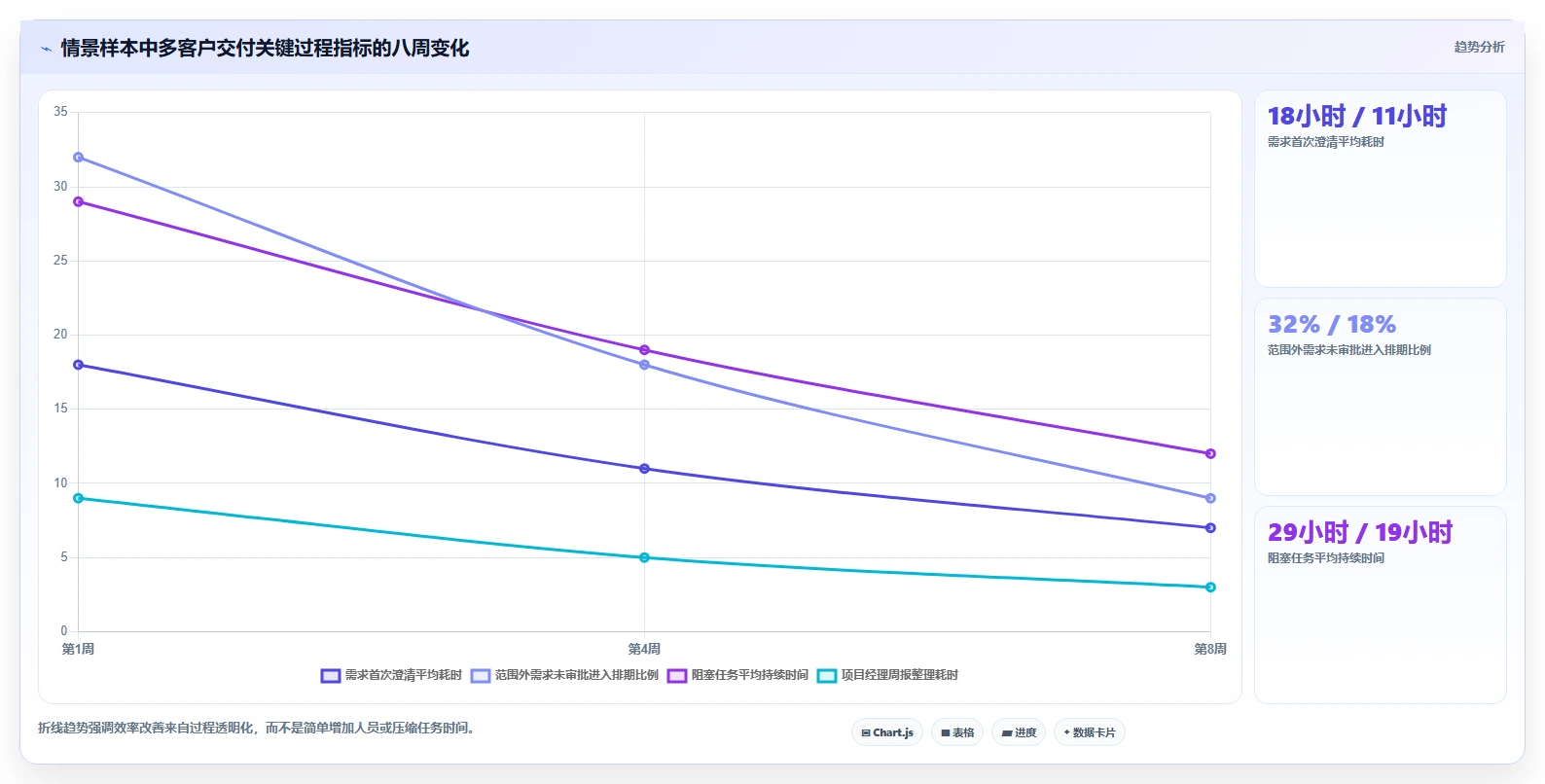
Task: Click the 第8周 light-blue data point at 9
Action: point(1210,498)
